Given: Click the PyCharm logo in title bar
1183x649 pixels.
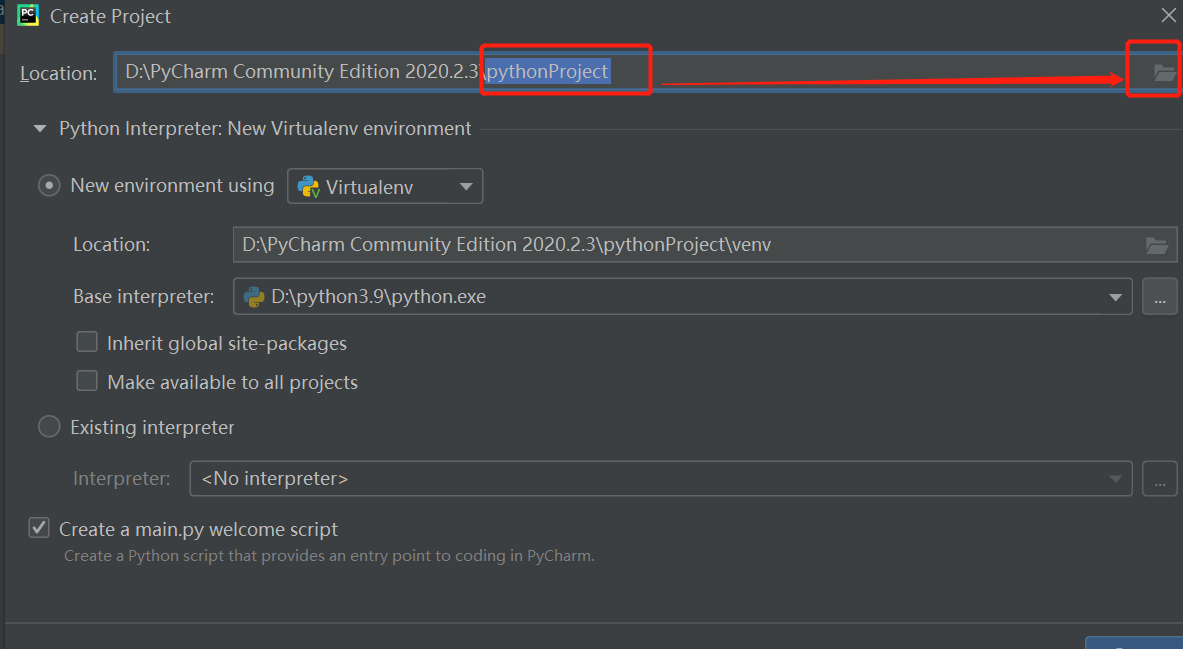Looking at the screenshot, I should click(28, 16).
